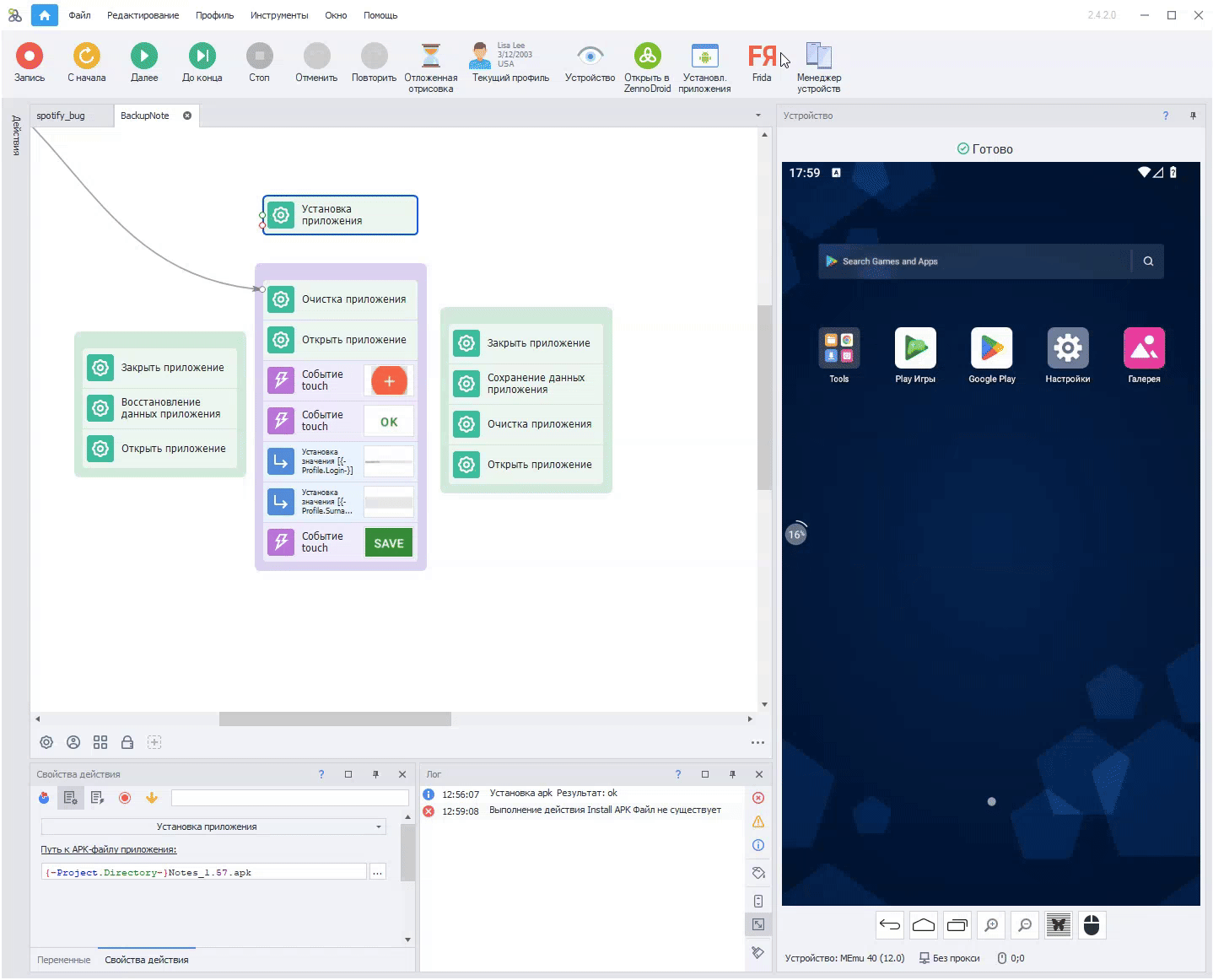
Task: Switch to Свойства действия tab
Action: (x=147, y=960)
